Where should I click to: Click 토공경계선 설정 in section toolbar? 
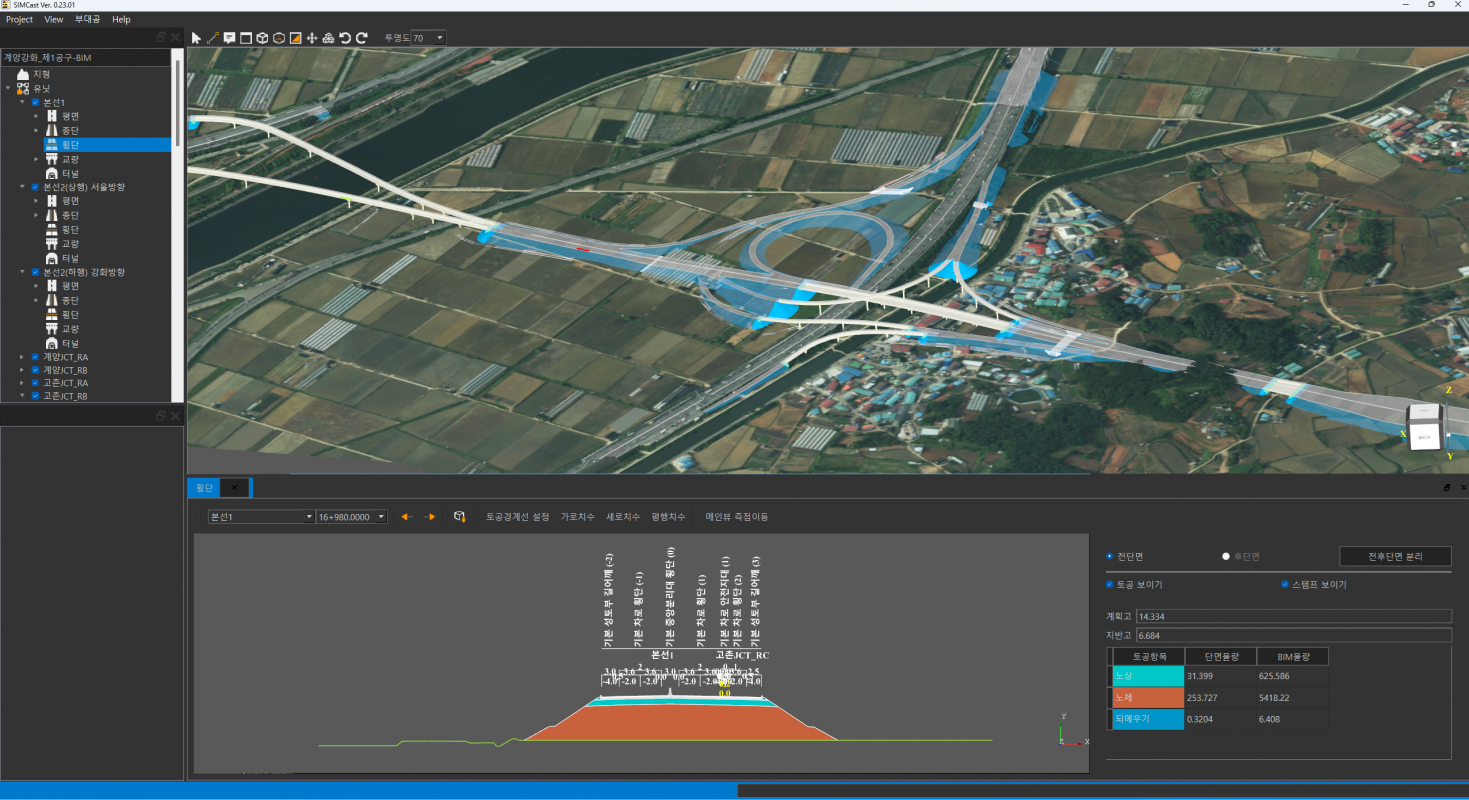pyautogui.click(x=517, y=517)
